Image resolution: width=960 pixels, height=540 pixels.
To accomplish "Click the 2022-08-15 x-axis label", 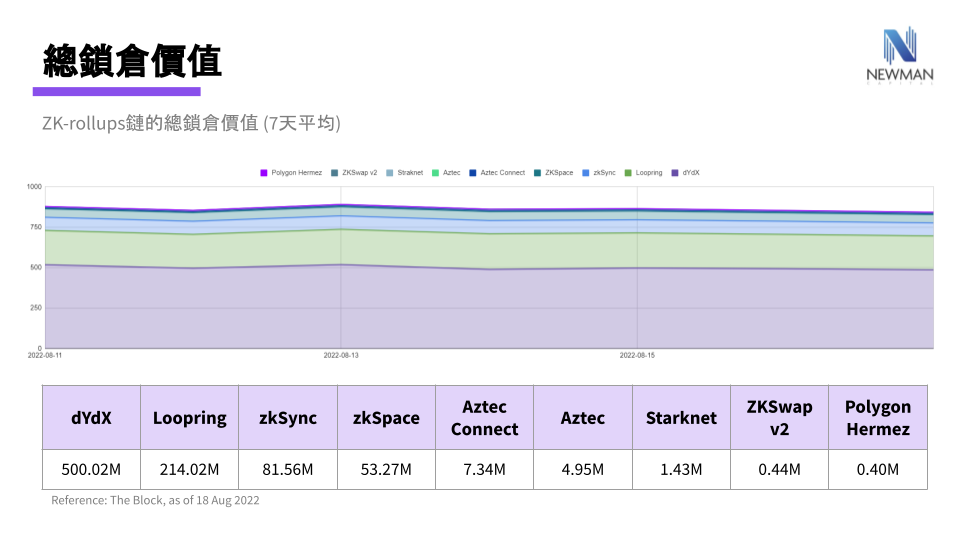I will point(637,355).
